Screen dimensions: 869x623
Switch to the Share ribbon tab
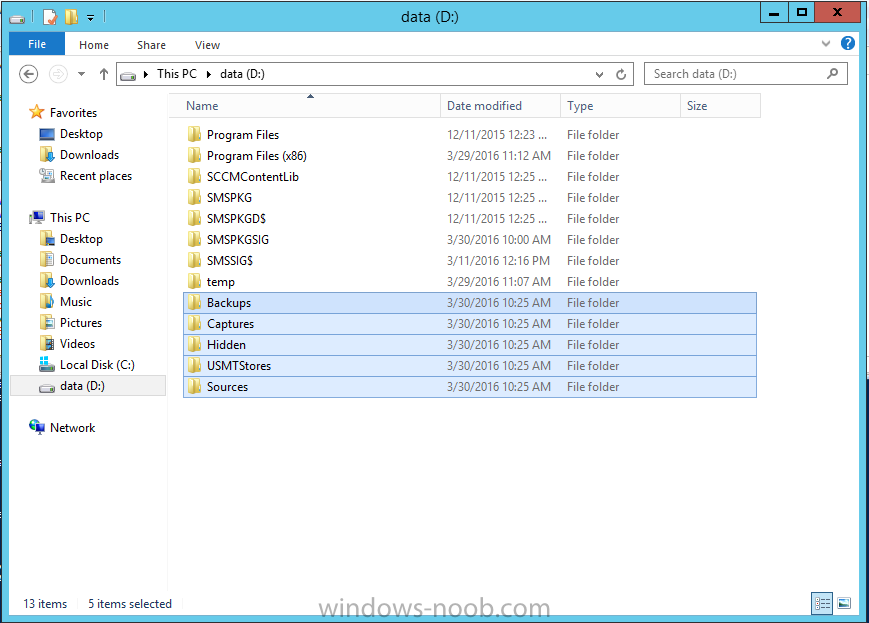pyautogui.click(x=151, y=45)
